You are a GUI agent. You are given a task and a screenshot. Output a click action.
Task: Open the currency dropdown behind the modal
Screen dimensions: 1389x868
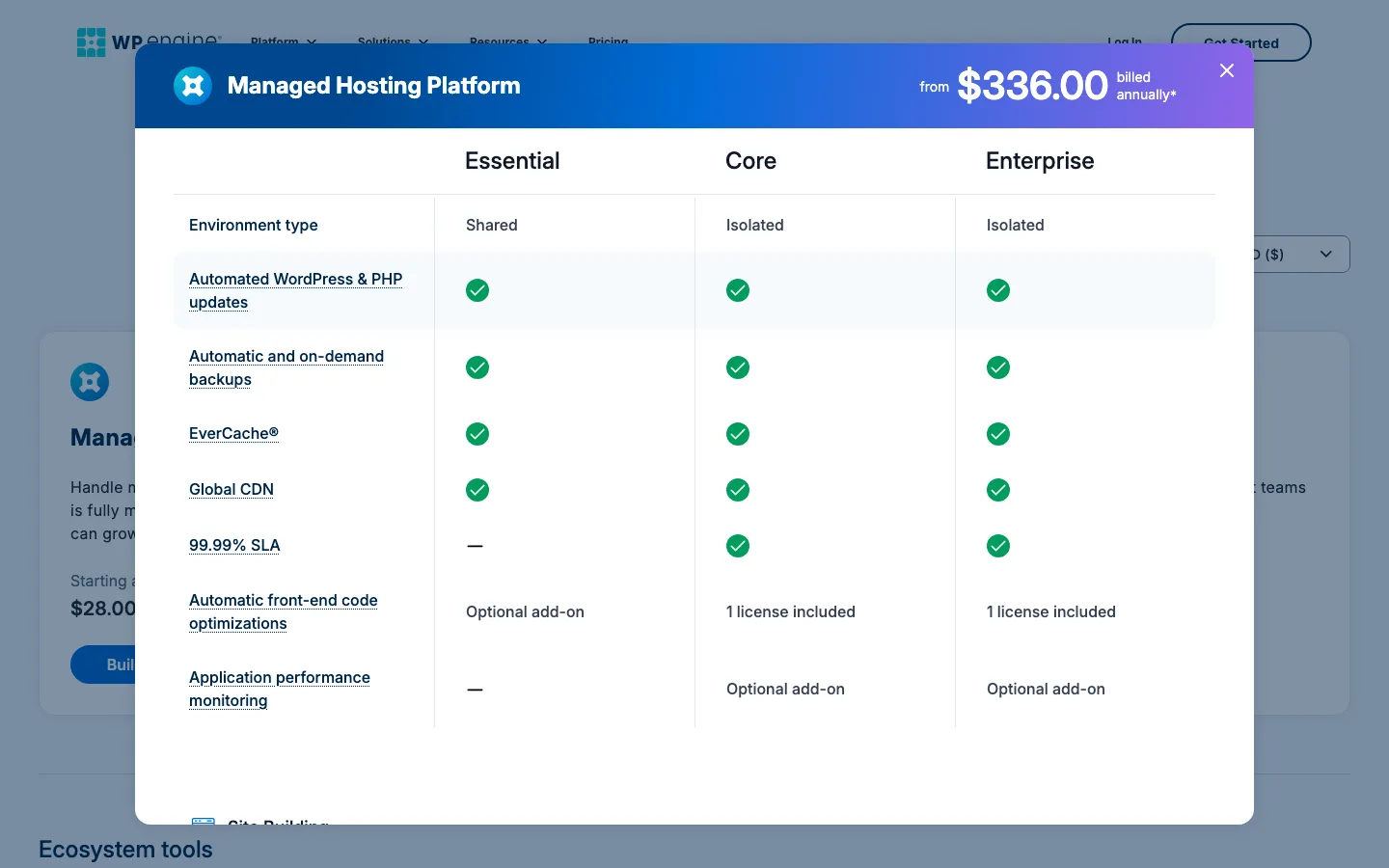(x=1301, y=255)
